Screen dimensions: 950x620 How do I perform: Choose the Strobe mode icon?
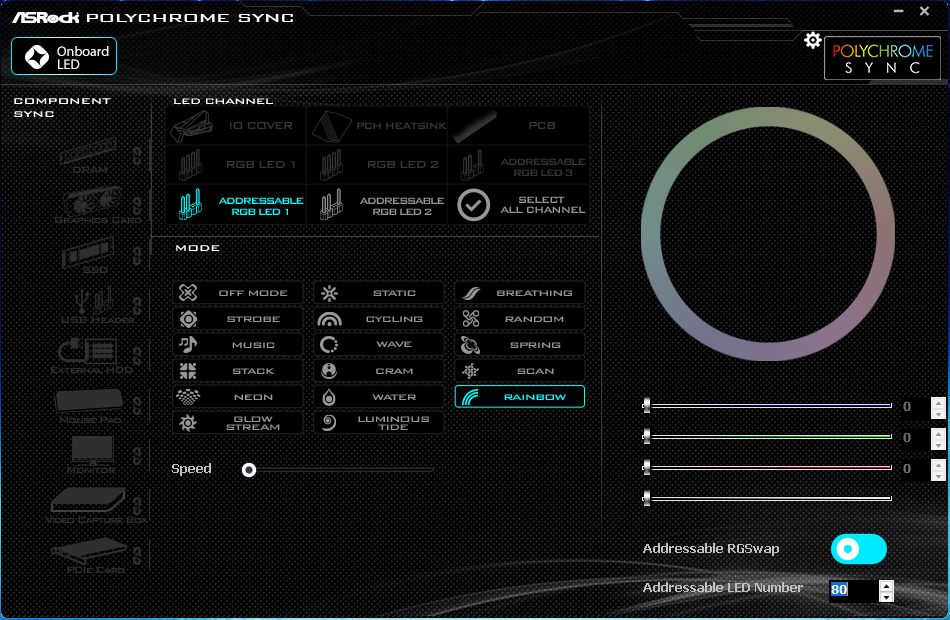[x=188, y=319]
